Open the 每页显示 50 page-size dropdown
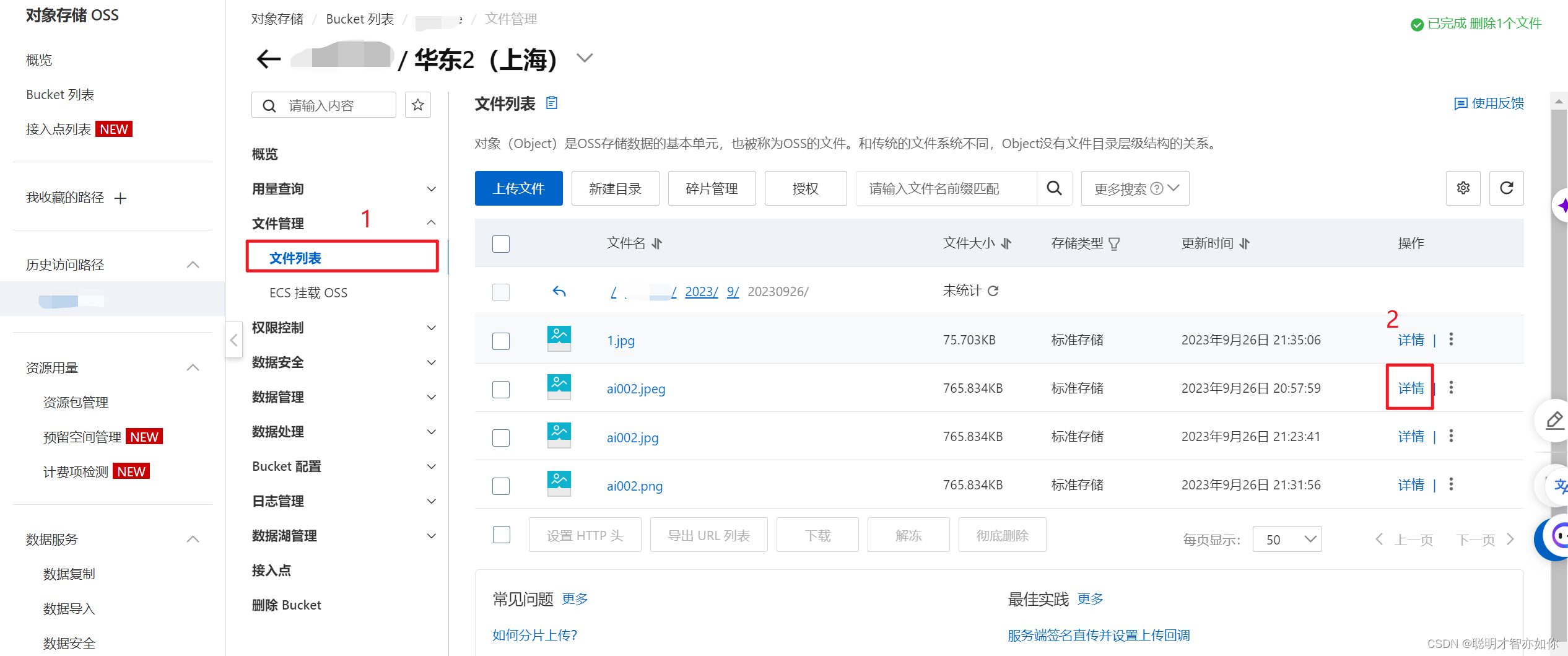 coord(1287,539)
